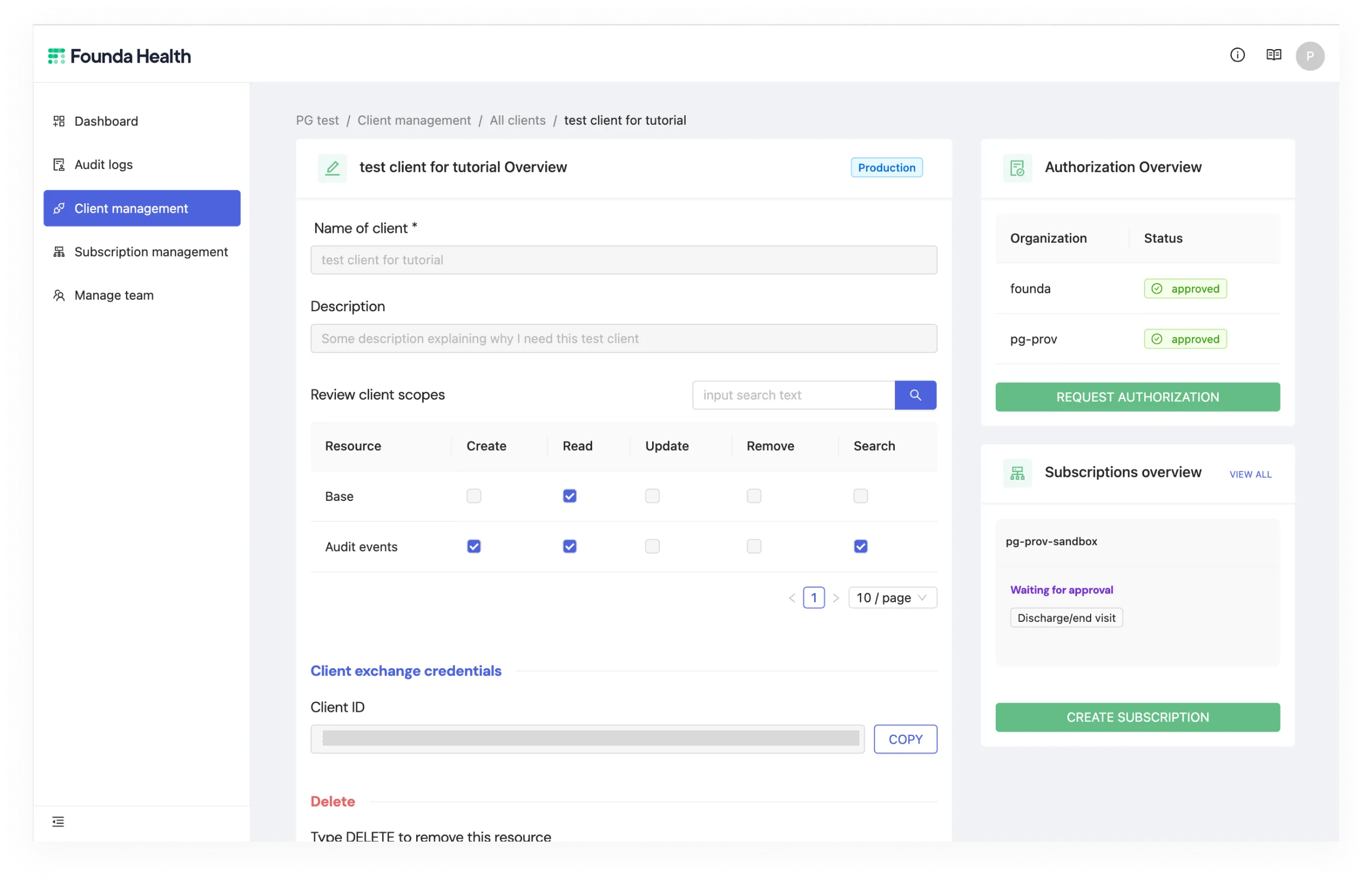
Task: Uncheck Read scope for Base
Action: click(x=569, y=496)
